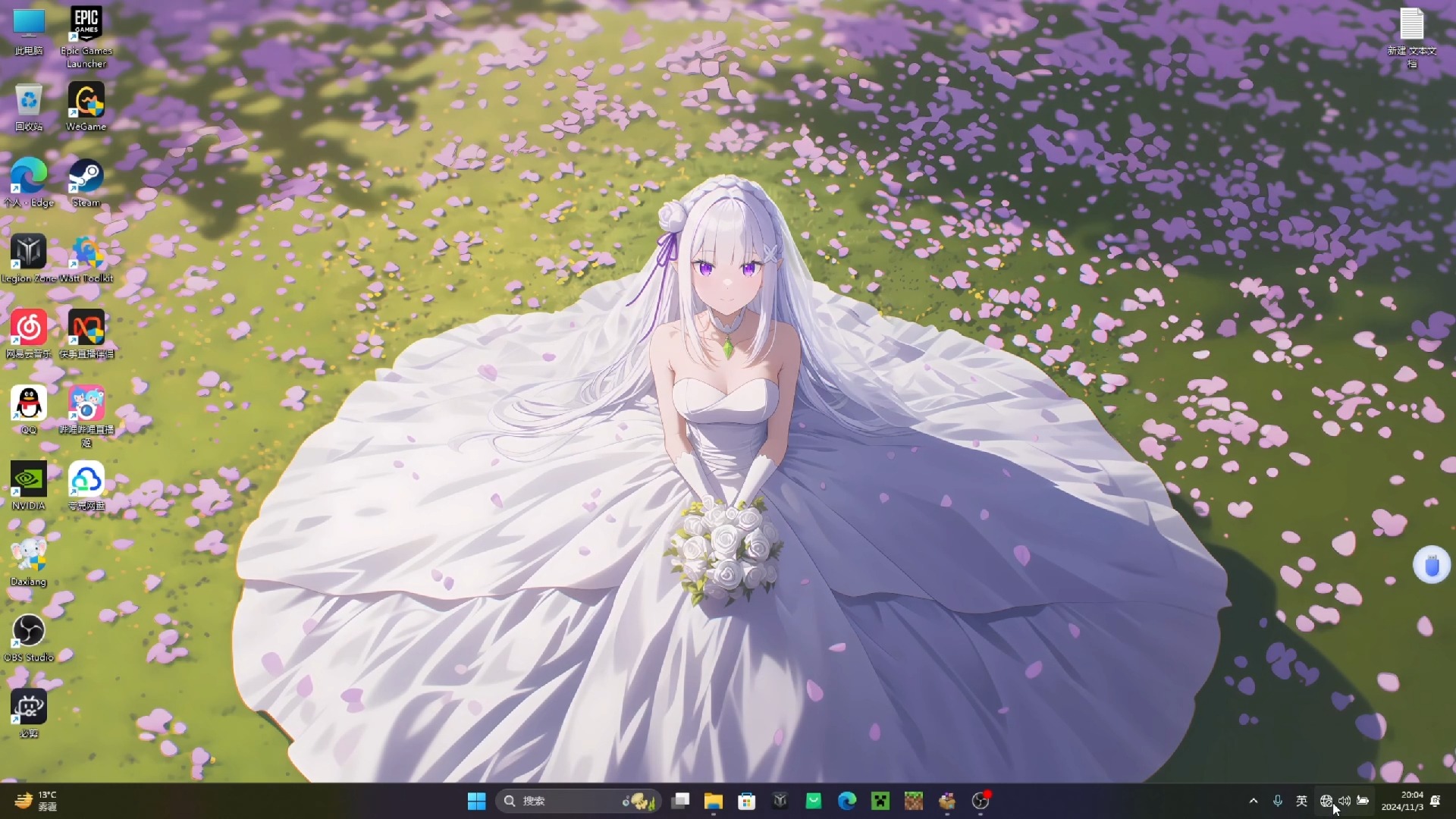Select the WeGame desktop shortcut
The height and width of the screenshot is (819, 1456).
point(86,108)
